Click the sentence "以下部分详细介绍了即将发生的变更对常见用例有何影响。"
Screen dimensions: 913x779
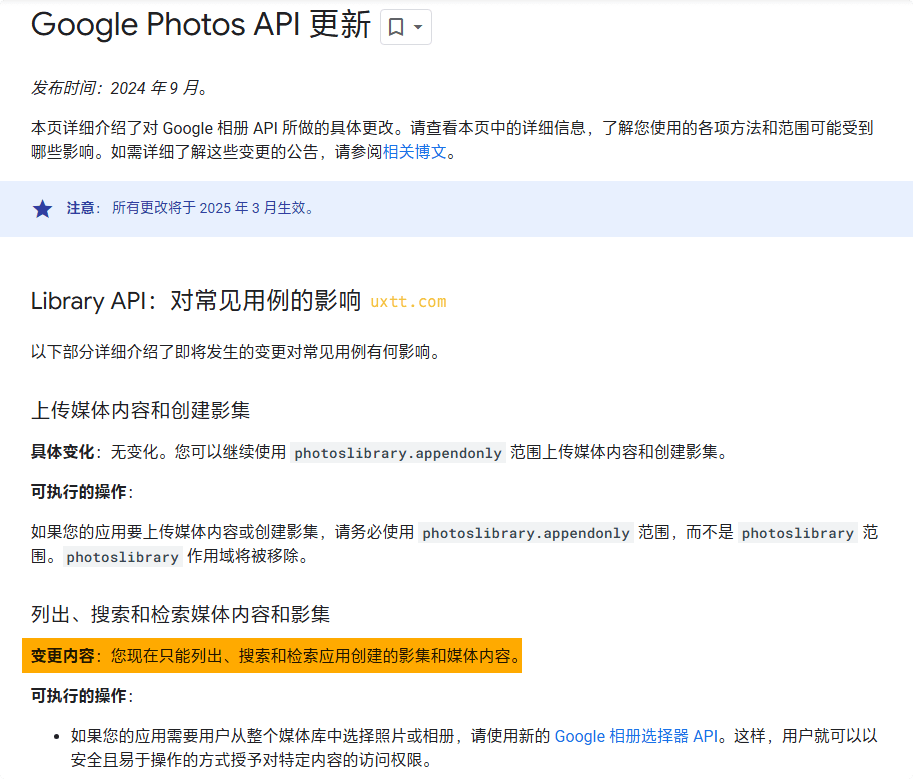tap(236, 352)
